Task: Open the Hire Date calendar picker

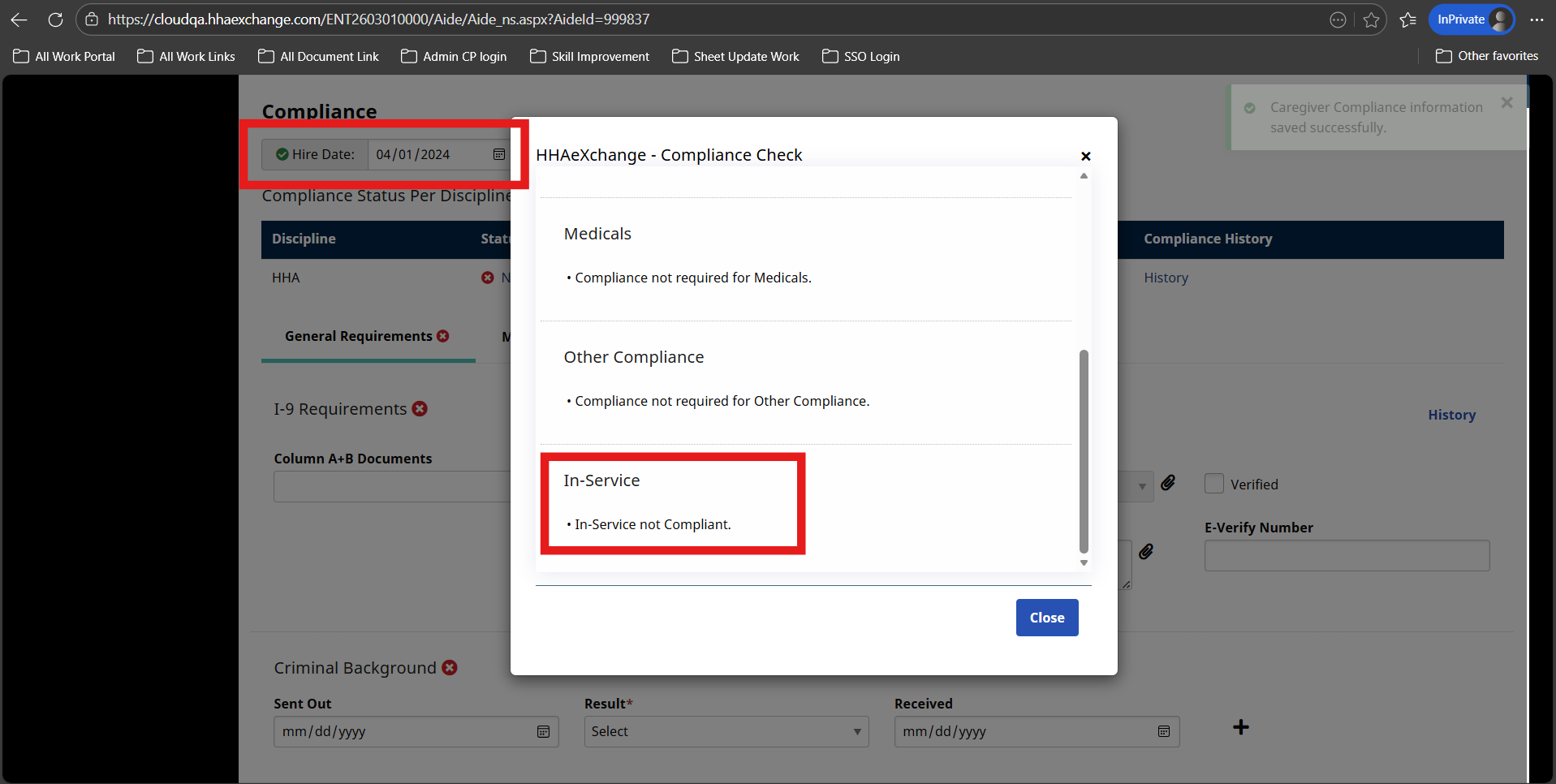Action: point(499,154)
